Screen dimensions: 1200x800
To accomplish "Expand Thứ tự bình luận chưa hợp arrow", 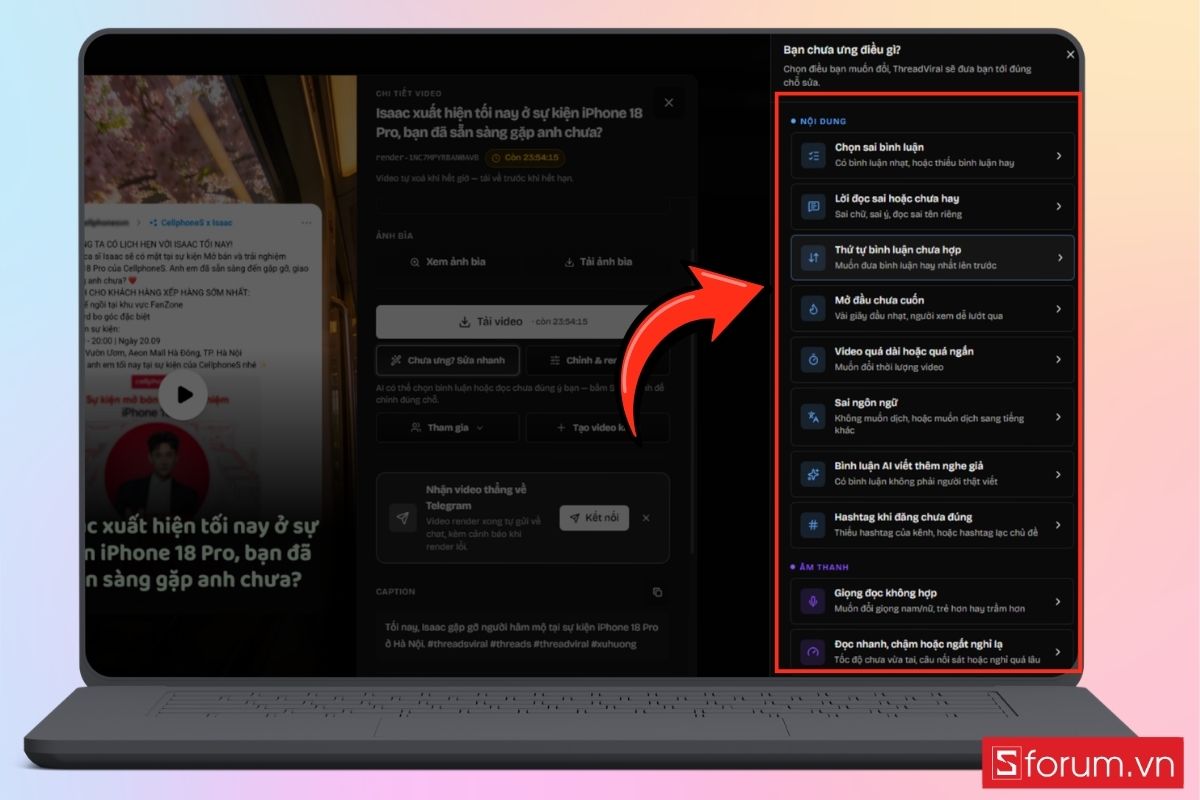I will (x=1059, y=258).
